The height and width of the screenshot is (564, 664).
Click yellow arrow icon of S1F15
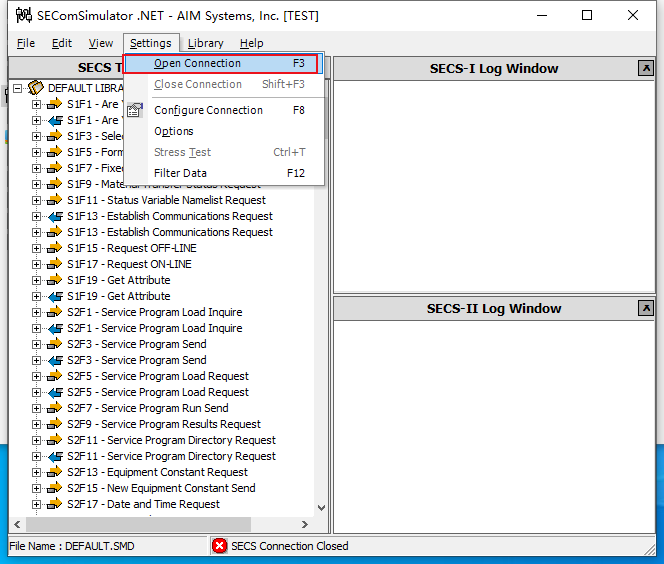[55, 248]
